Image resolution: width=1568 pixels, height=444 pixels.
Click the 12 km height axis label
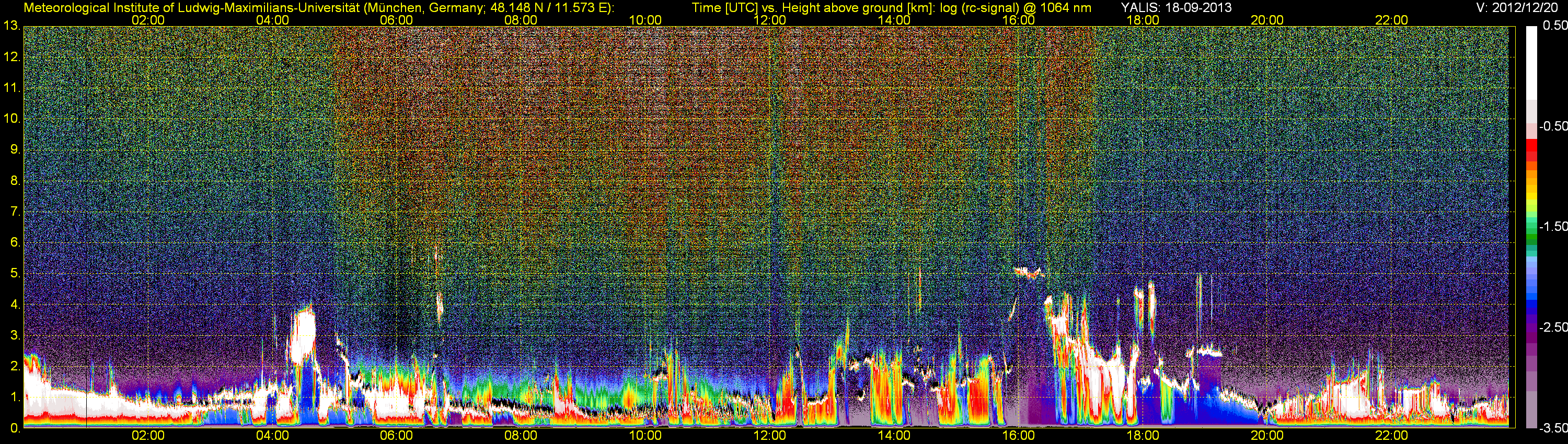[11, 57]
